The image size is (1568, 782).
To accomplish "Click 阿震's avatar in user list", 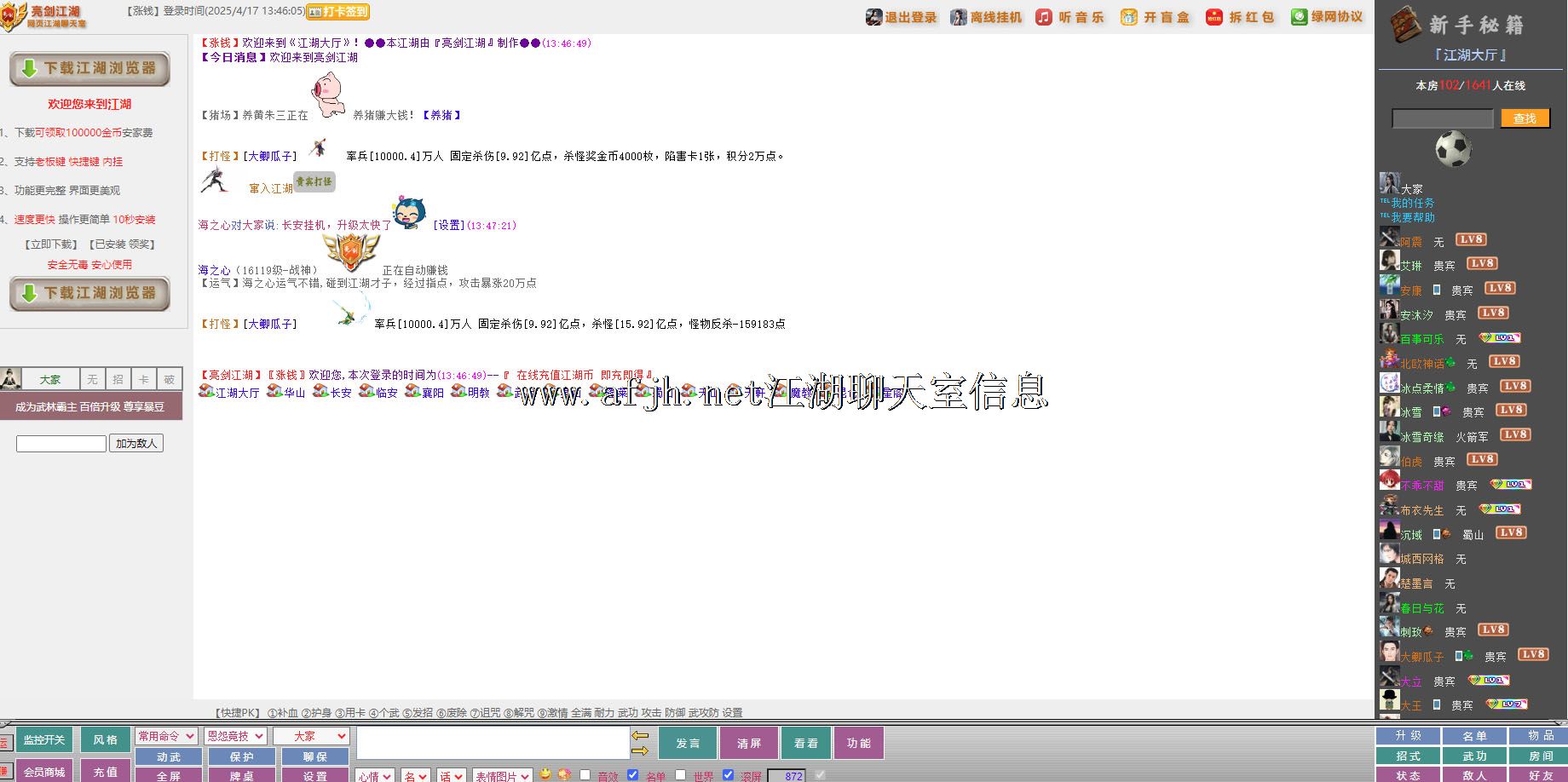I will [x=1389, y=238].
